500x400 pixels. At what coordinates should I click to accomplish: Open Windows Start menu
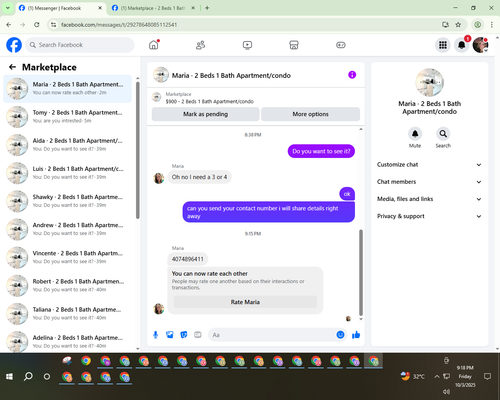(x=9, y=377)
